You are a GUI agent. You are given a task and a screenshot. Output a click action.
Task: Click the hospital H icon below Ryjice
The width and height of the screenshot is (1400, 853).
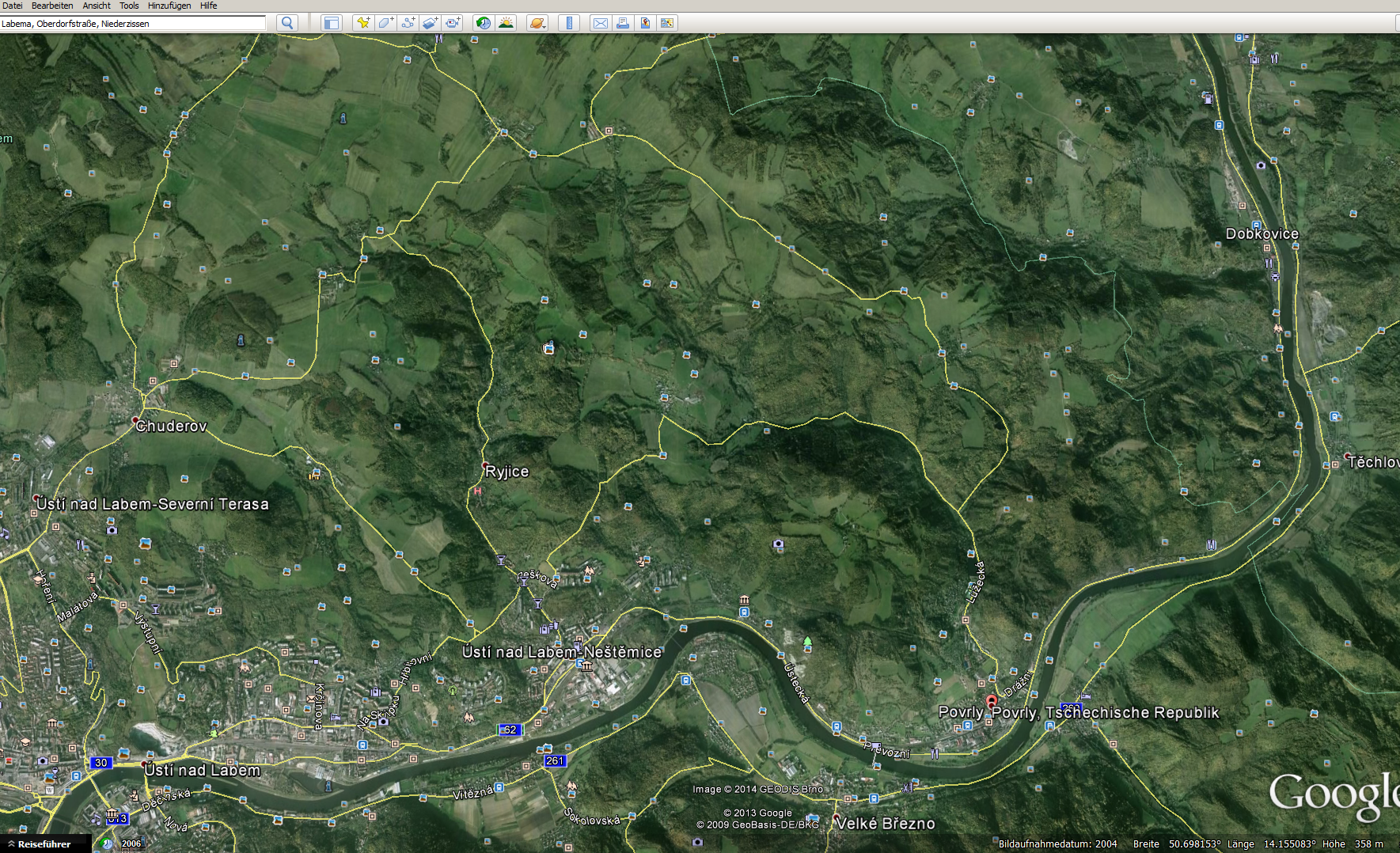(x=477, y=491)
